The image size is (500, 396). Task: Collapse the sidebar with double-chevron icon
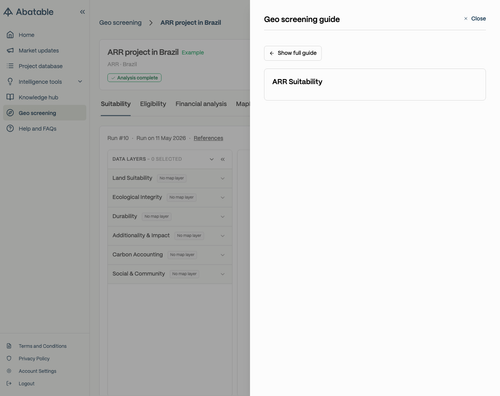(82, 12)
